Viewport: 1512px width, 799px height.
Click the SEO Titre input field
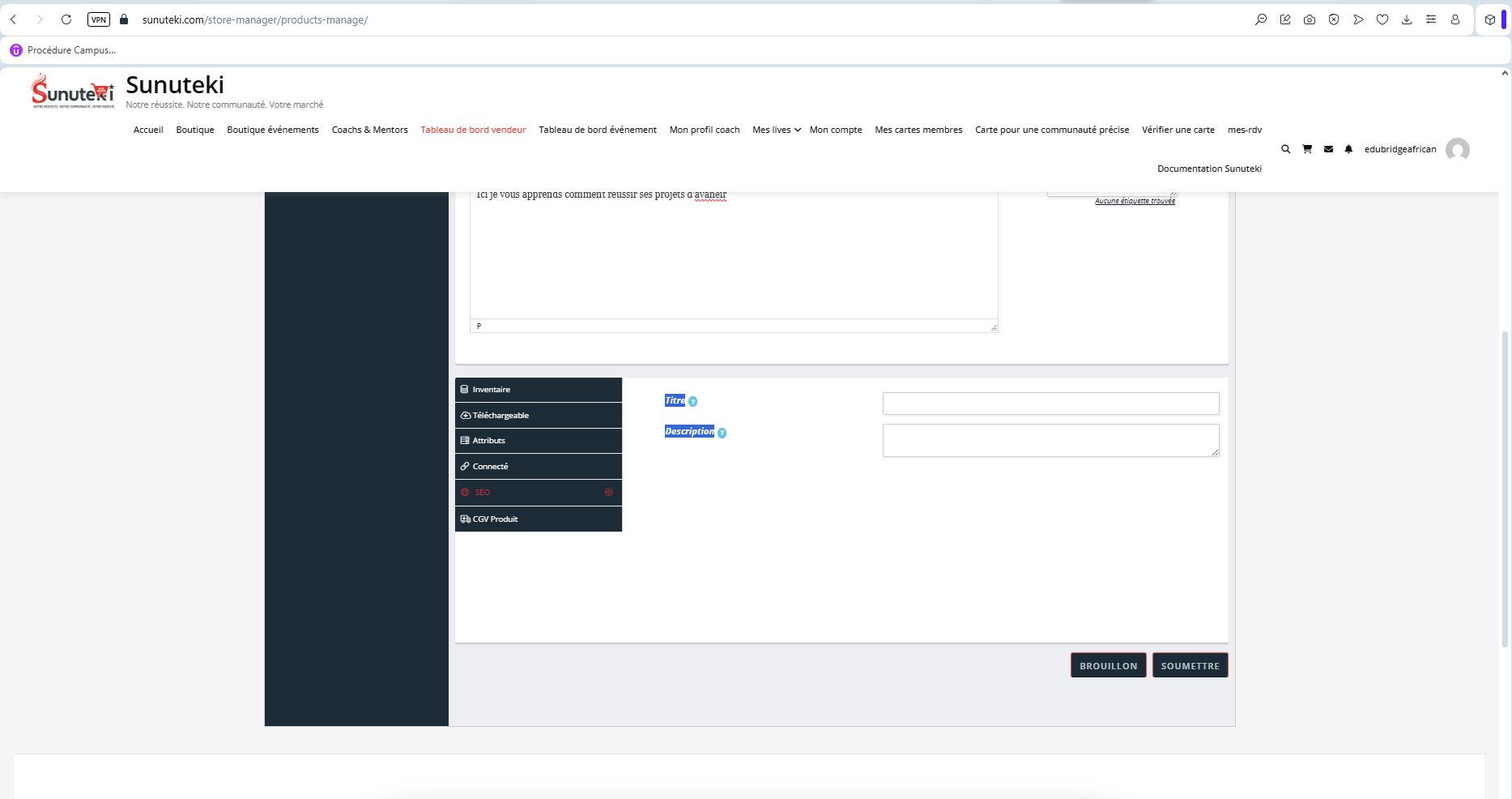coord(1050,404)
